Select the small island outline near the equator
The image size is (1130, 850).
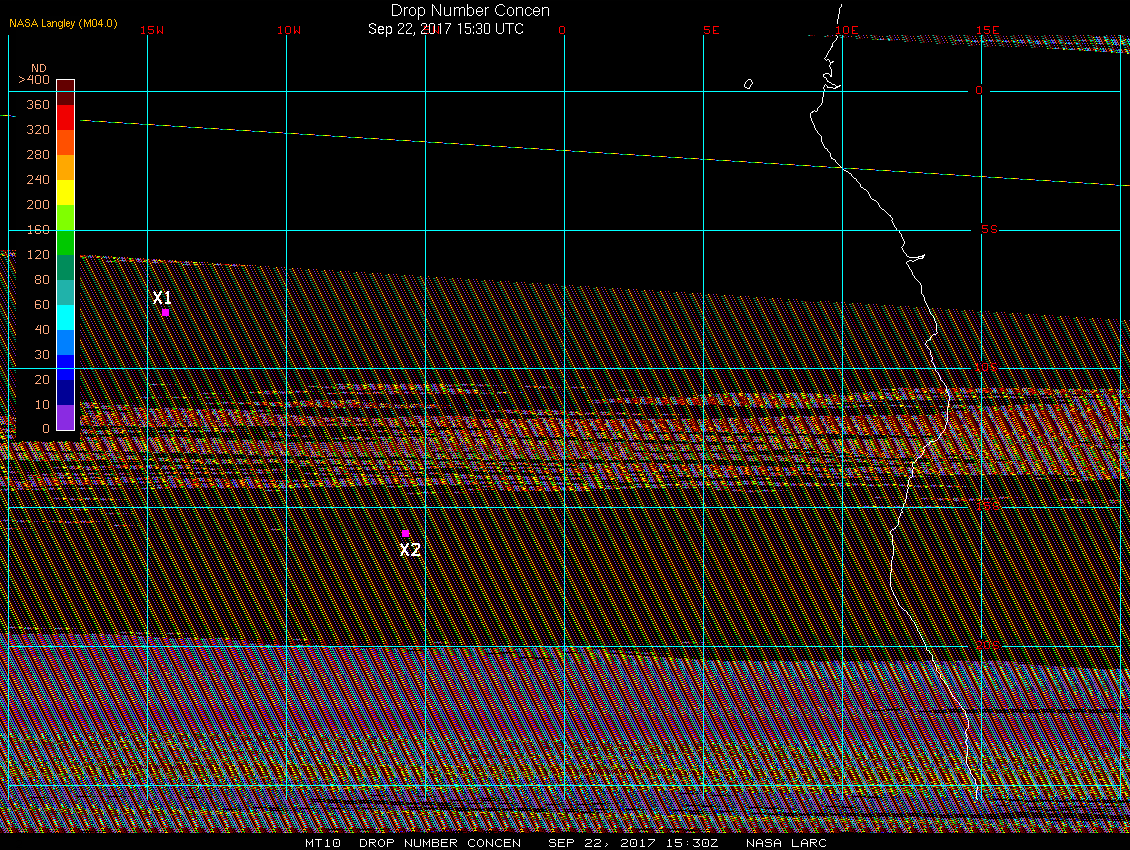pos(748,84)
